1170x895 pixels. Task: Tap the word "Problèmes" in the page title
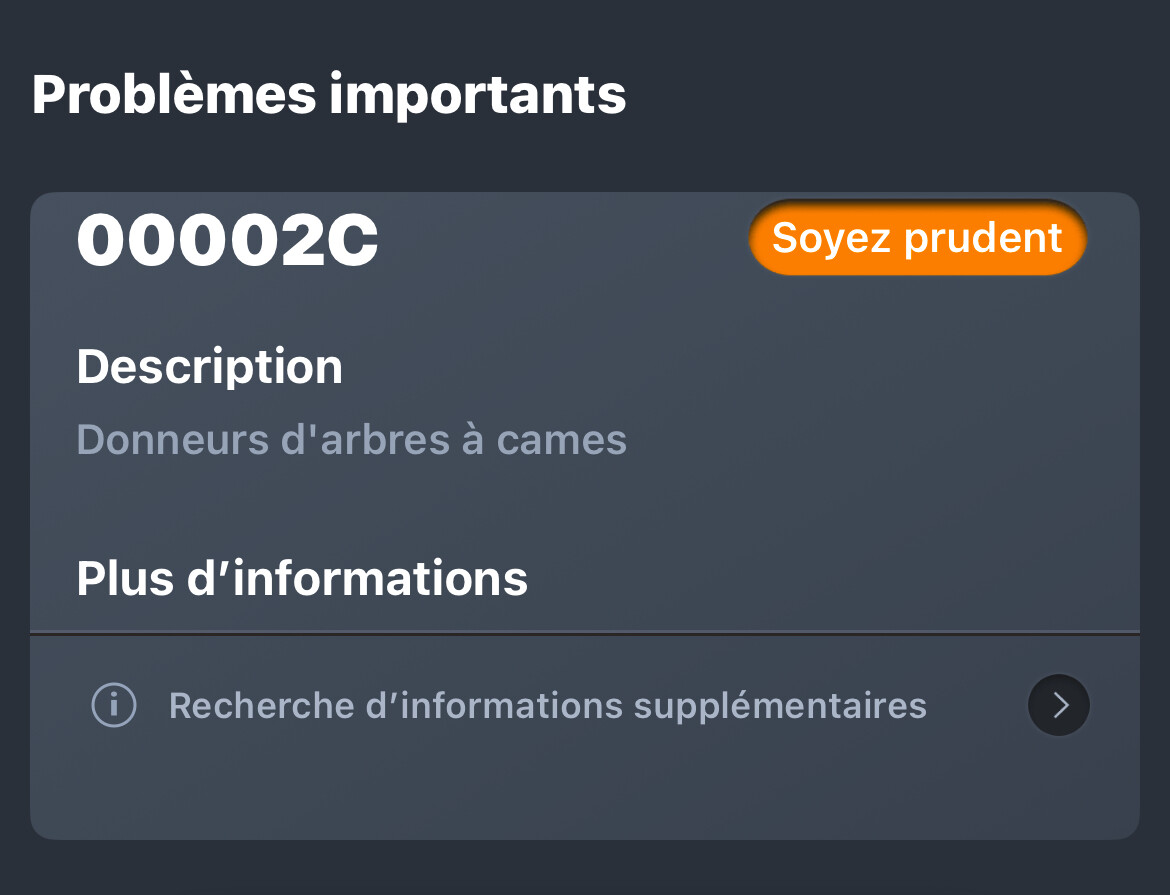174,95
